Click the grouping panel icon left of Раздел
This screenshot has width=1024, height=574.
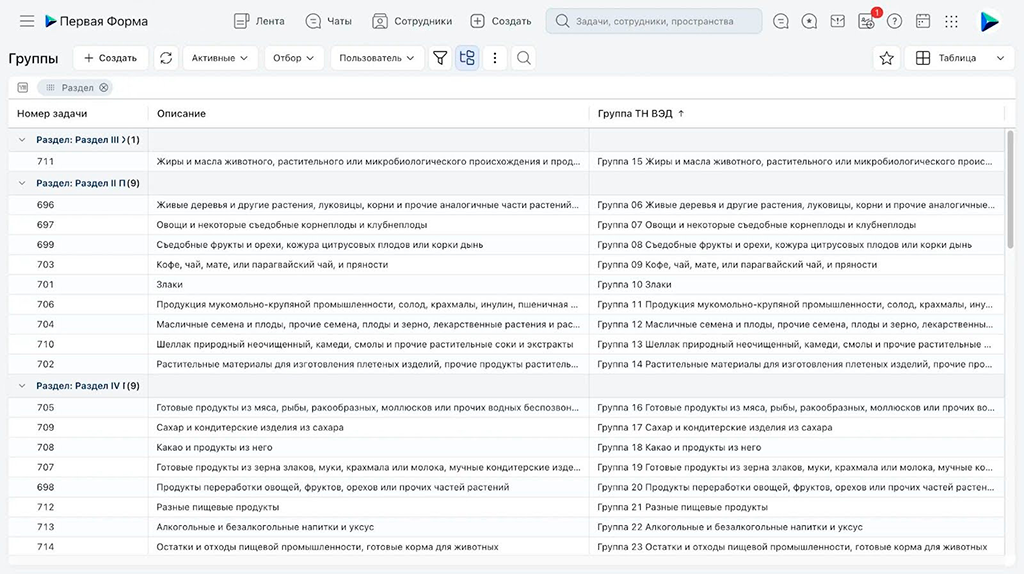click(x=23, y=88)
